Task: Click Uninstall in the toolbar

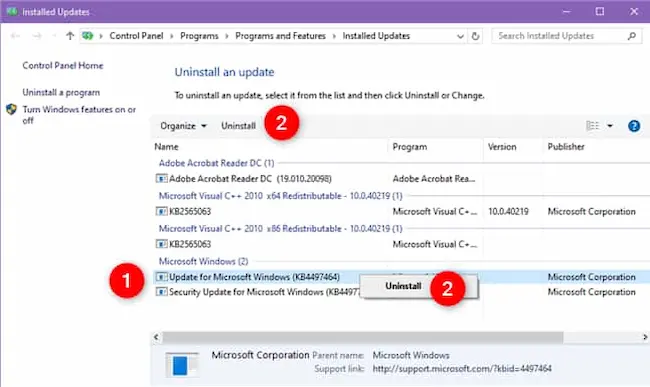Action: [238, 126]
